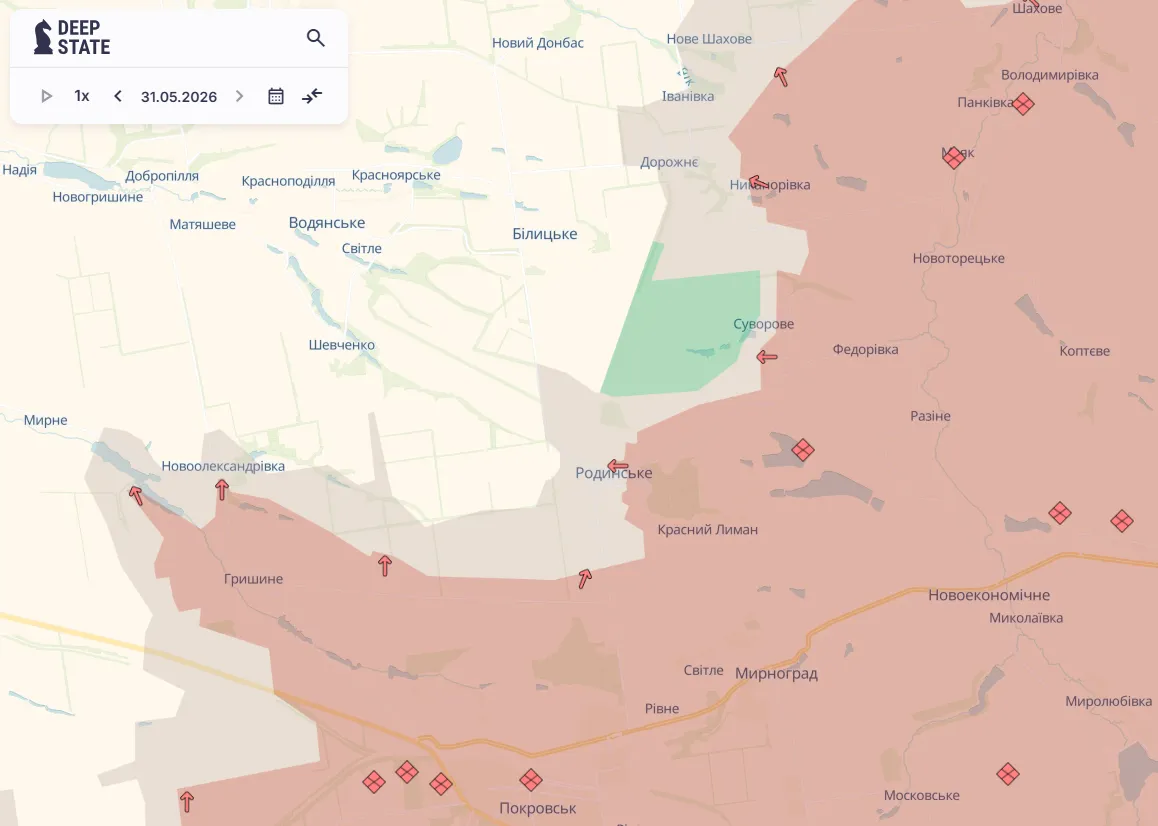Screen dimensions: 1158x826
Task: Click the arrow above Новоолександрівка label
Action: click(x=222, y=489)
